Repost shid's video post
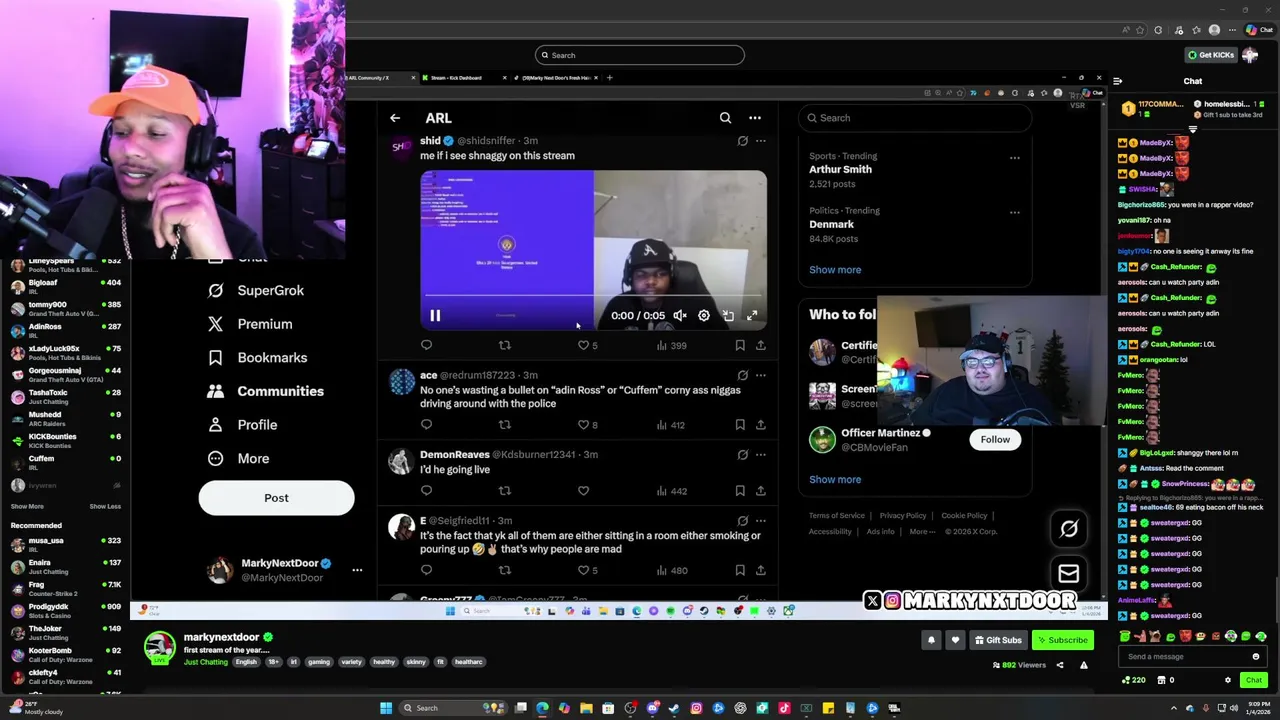Screen dimensions: 1280x720 pyautogui.click(x=504, y=345)
